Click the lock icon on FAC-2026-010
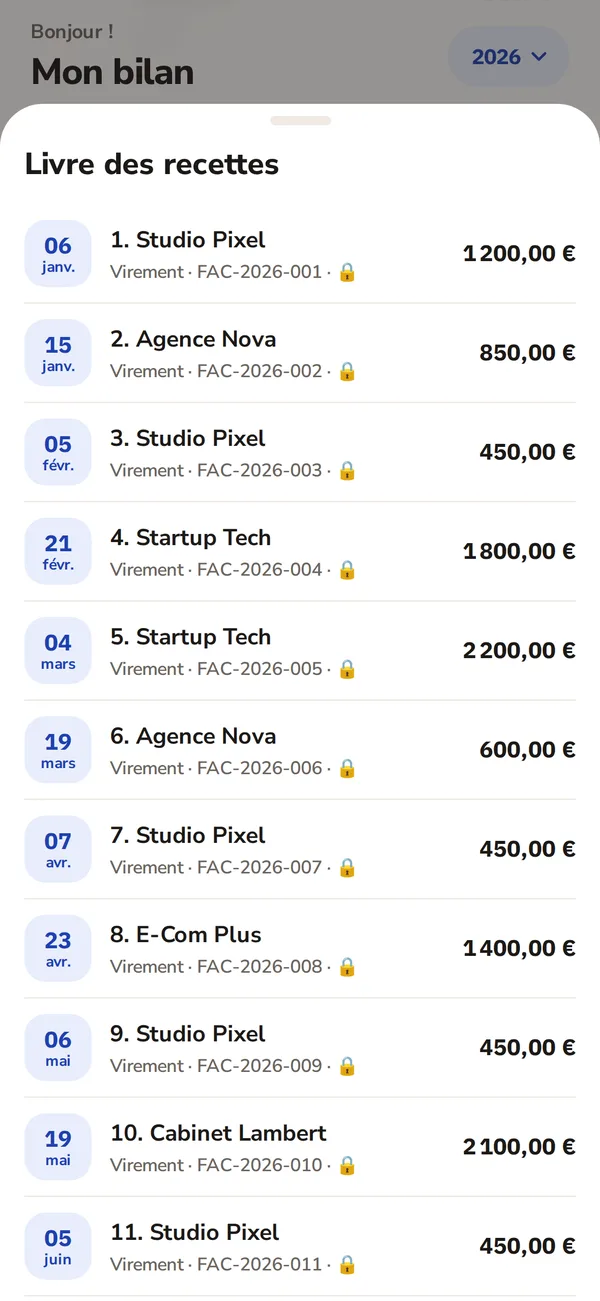The width and height of the screenshot is (600, 1301). tap(347, 1165)
